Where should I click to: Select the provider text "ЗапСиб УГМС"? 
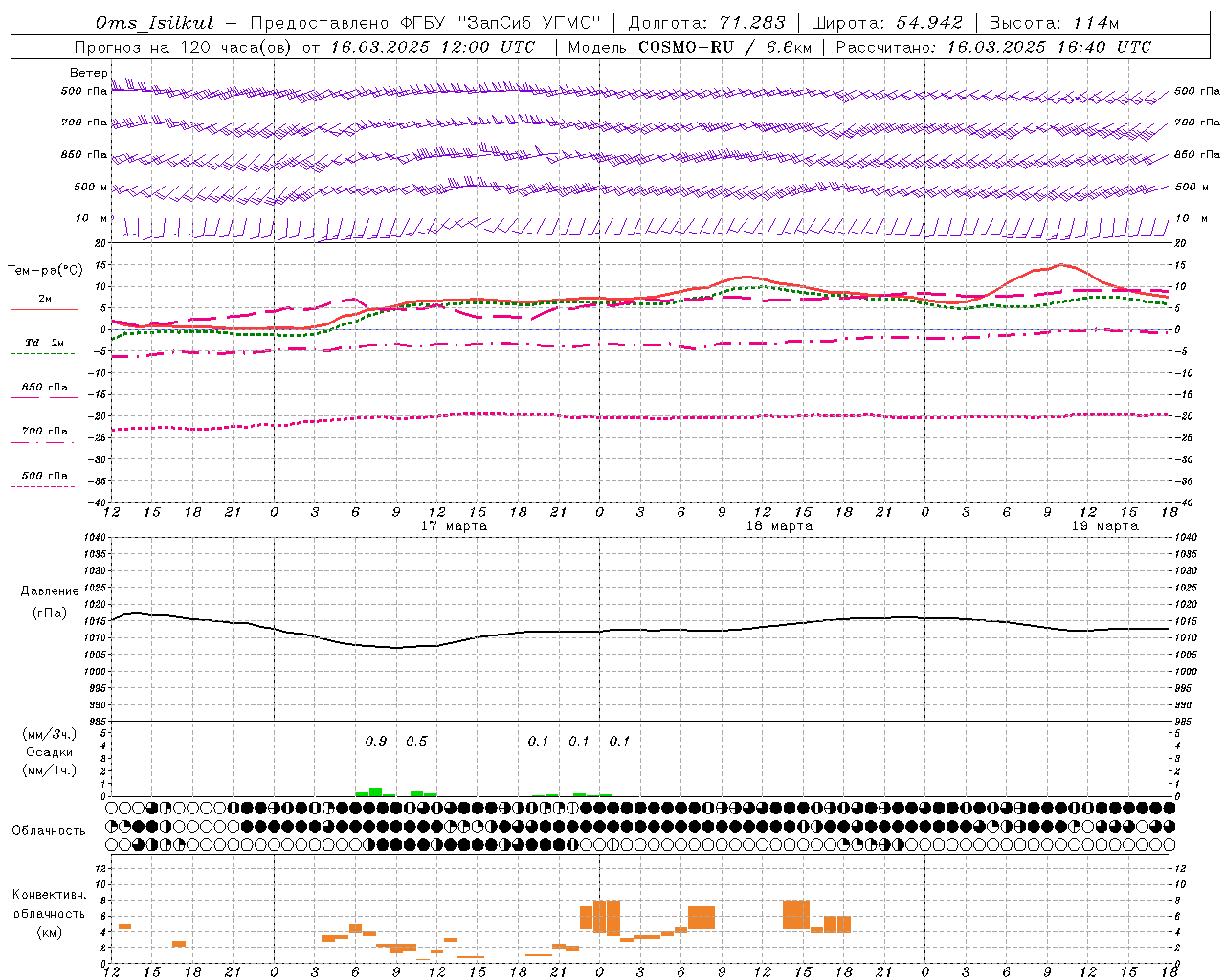[528, 23]
